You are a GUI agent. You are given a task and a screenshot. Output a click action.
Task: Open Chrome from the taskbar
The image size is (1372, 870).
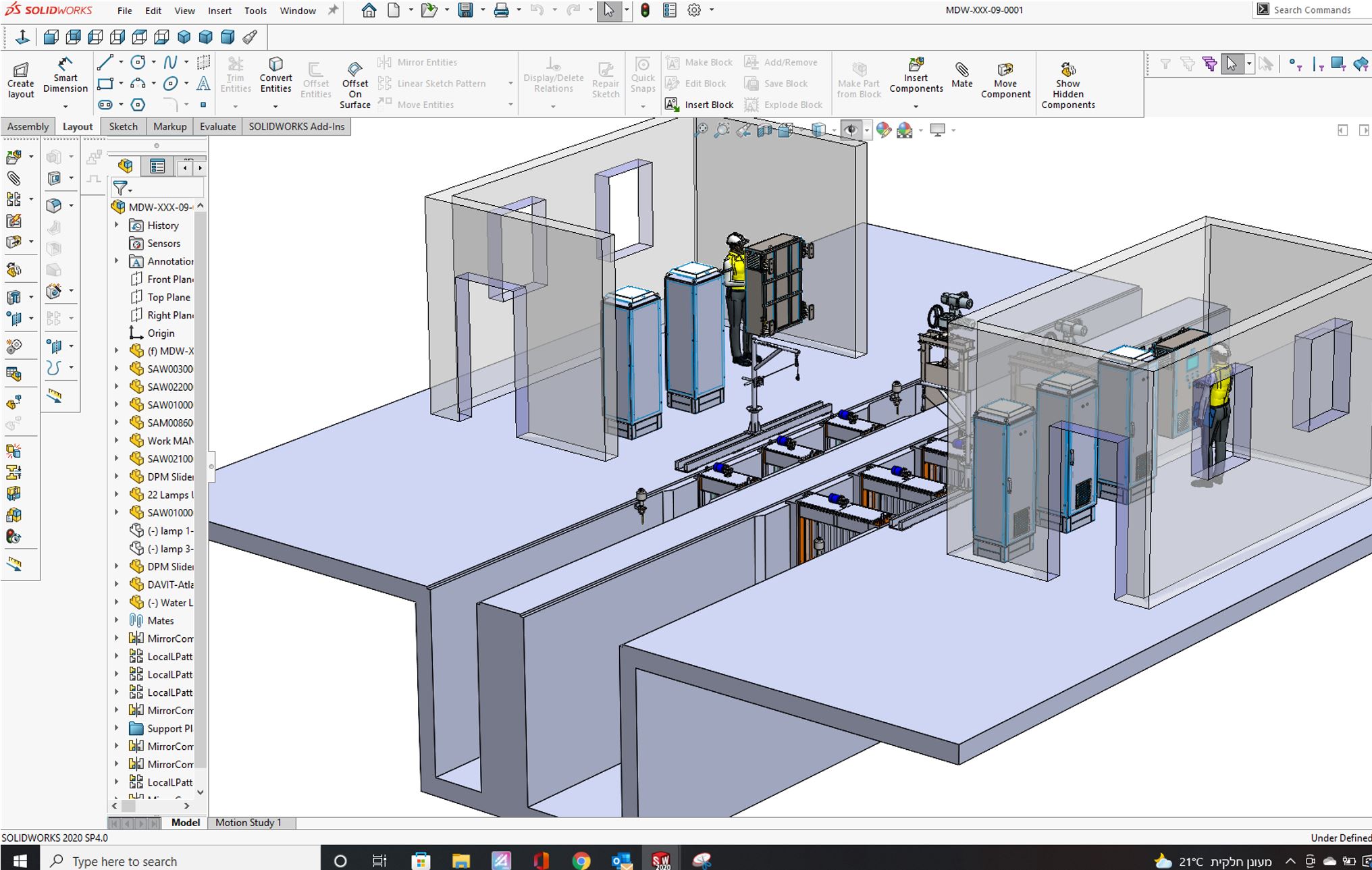point(581,861)
